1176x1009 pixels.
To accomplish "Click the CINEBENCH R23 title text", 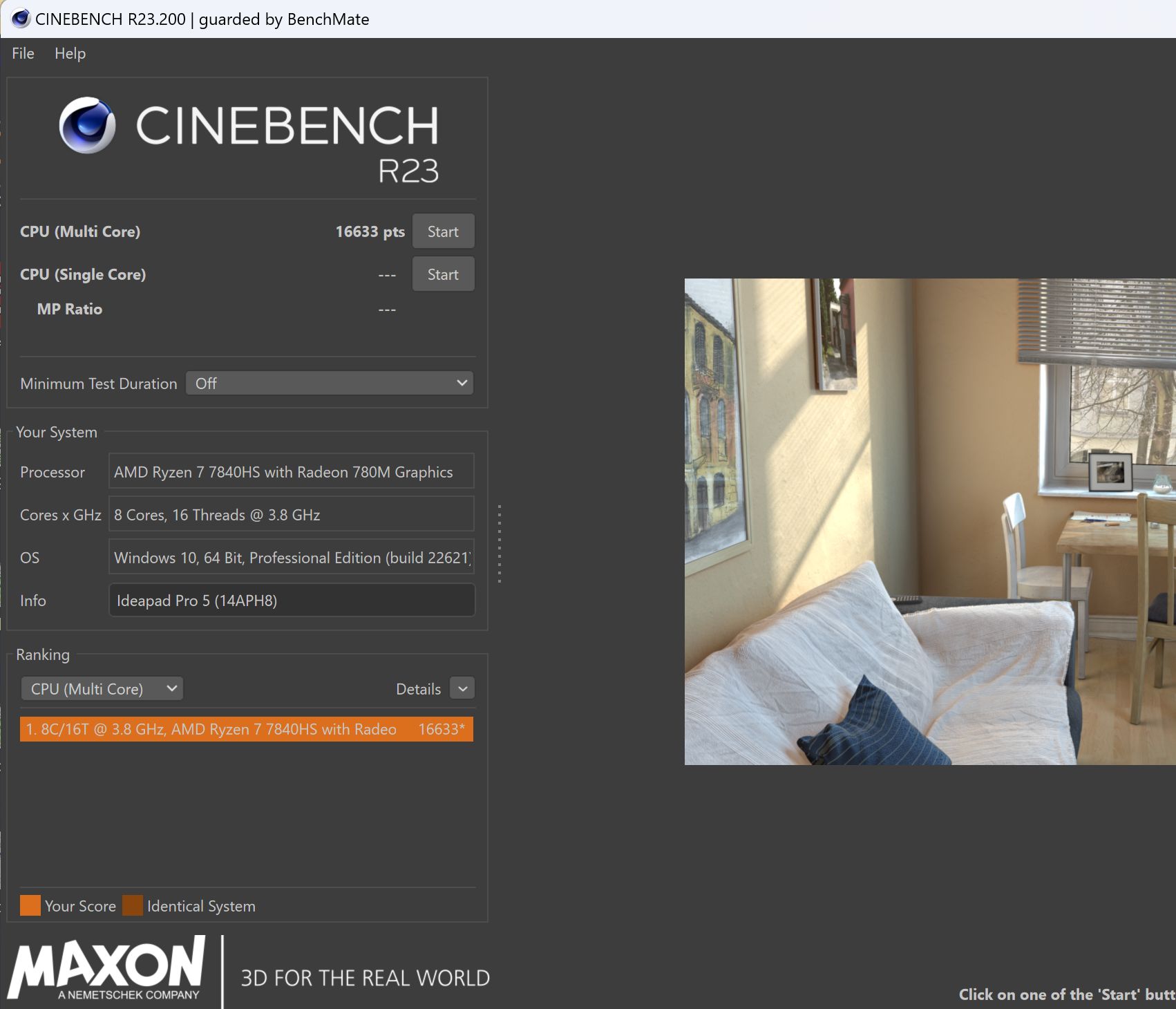I will tap(287, 144).
